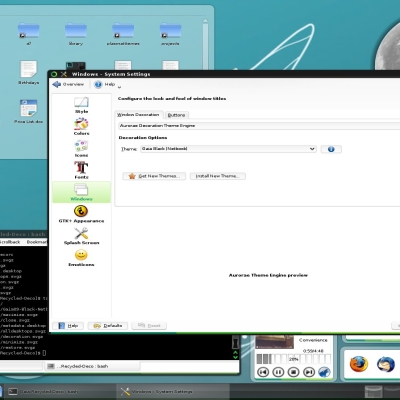Open the Fonts settings module

tap(81, 170)
